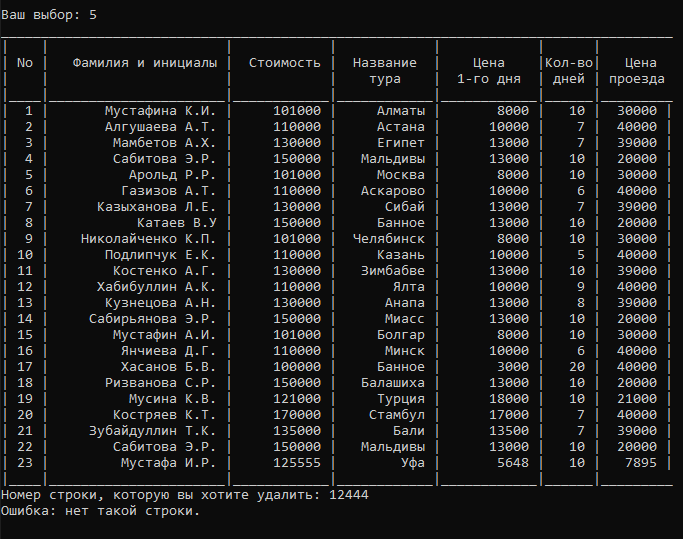683x539 pixels.
Task: Select the 'Фамилия и инициалы' column header
Action: click(x=145, y=63)
